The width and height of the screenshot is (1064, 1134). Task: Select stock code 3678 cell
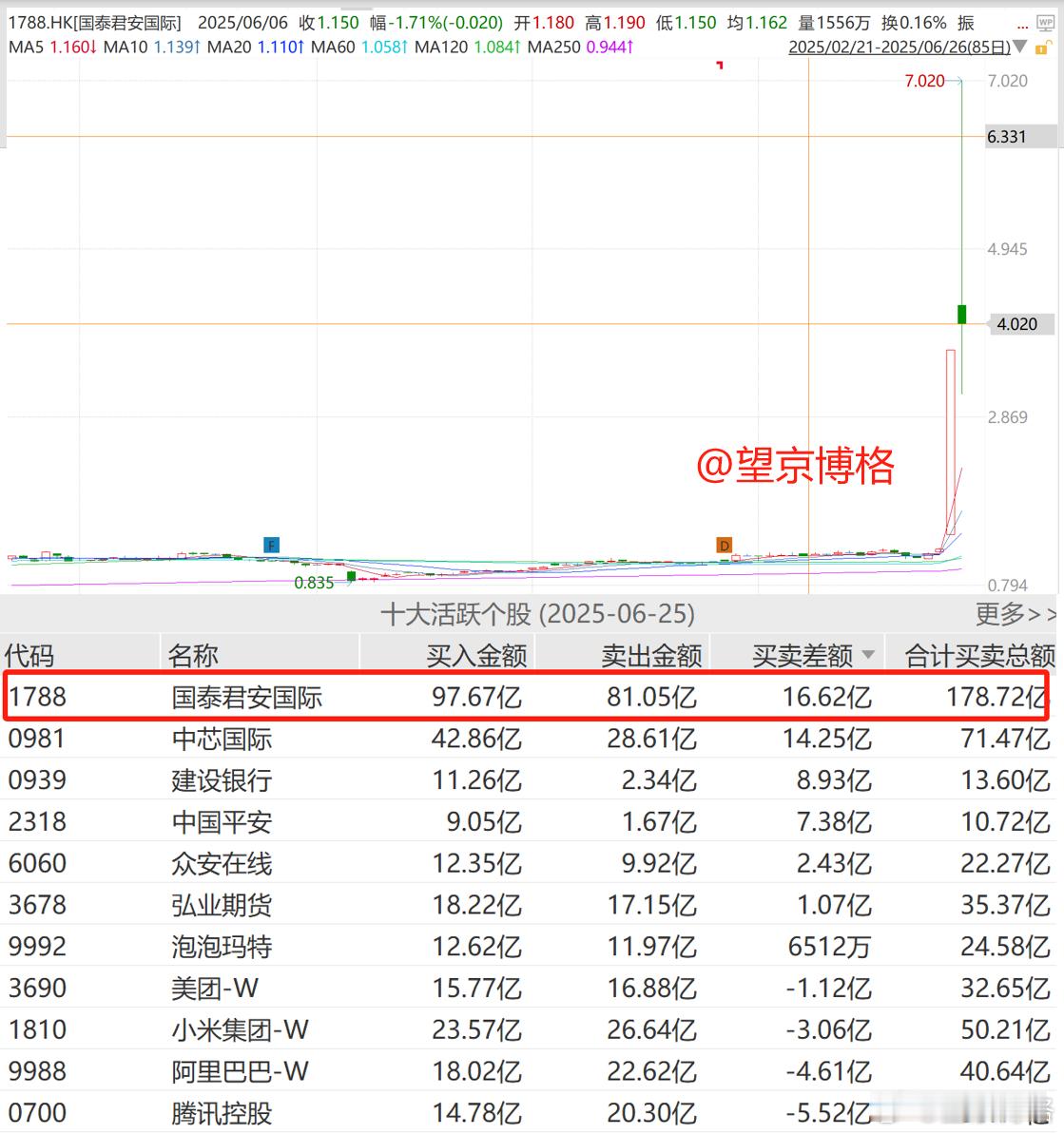click(38, 906)
